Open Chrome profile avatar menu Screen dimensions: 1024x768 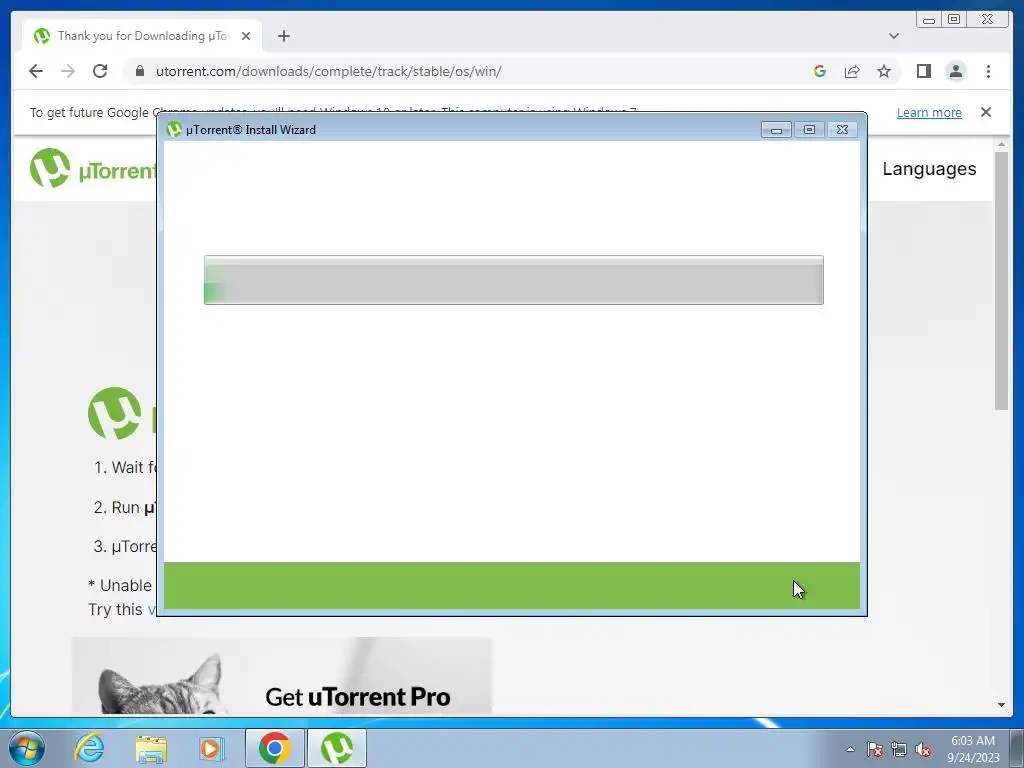point(955,71)
